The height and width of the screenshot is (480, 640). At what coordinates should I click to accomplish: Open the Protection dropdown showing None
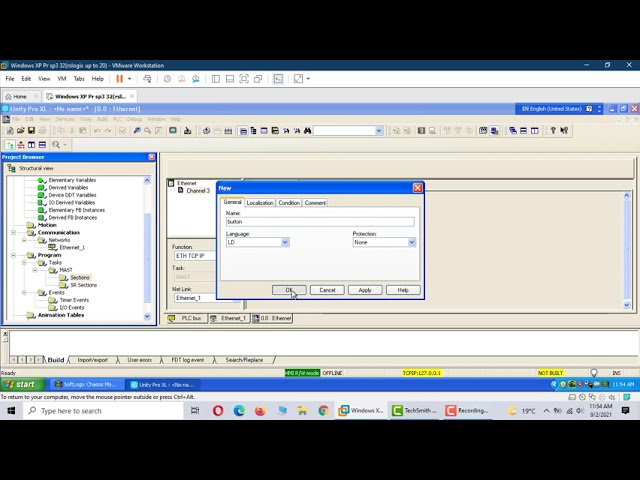click(411, 242)
